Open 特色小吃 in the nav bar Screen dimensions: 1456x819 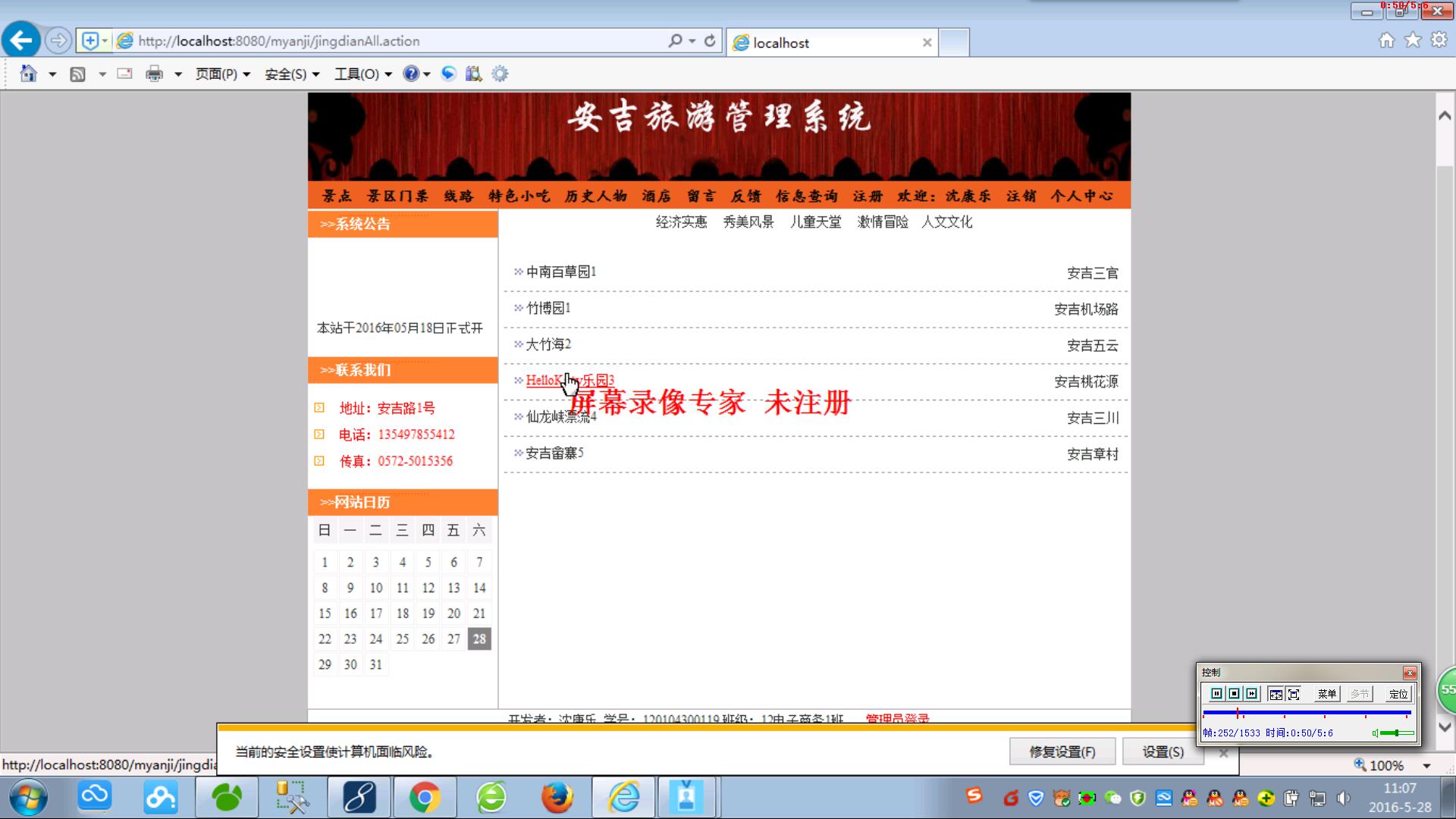pyautogui.click(x=519, y=196)
